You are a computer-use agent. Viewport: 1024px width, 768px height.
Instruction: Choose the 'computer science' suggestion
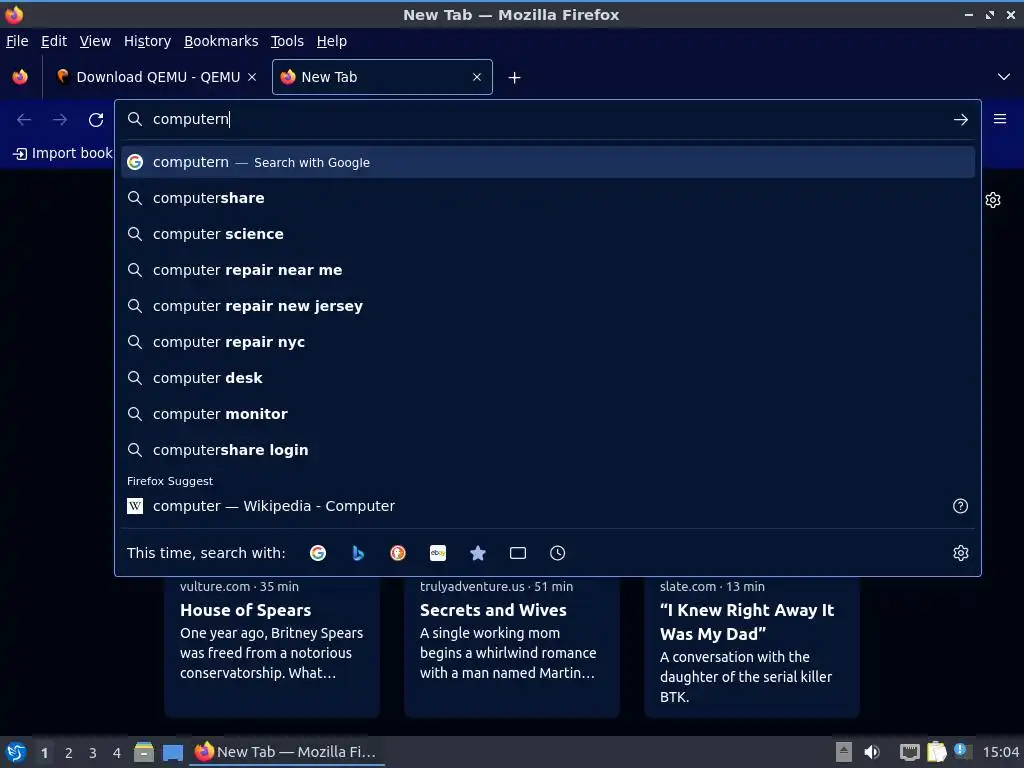pyautogui.click(x=547, y=234)
